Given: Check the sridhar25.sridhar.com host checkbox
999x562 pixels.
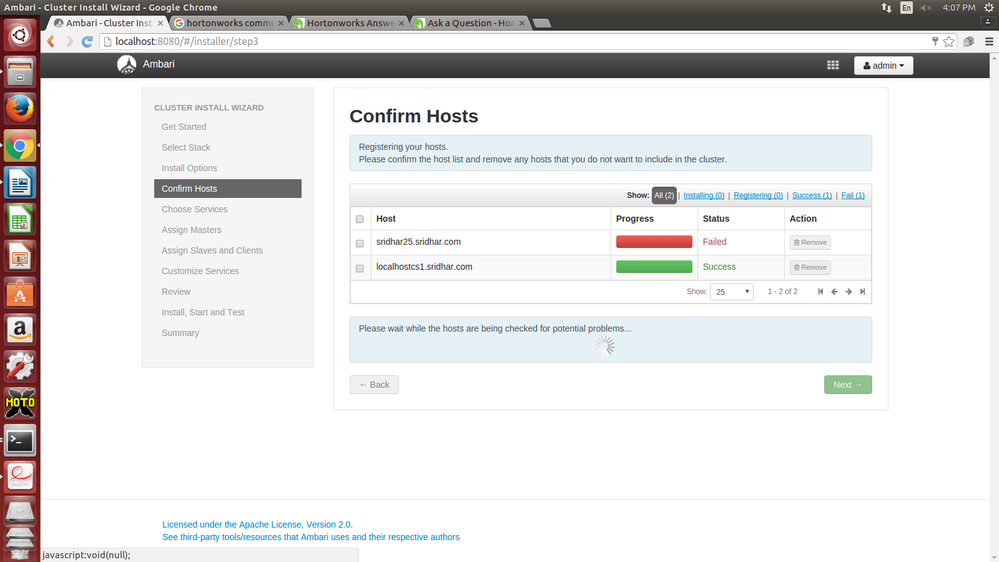Looking at the screenshot, I should (x=359, y=243).
